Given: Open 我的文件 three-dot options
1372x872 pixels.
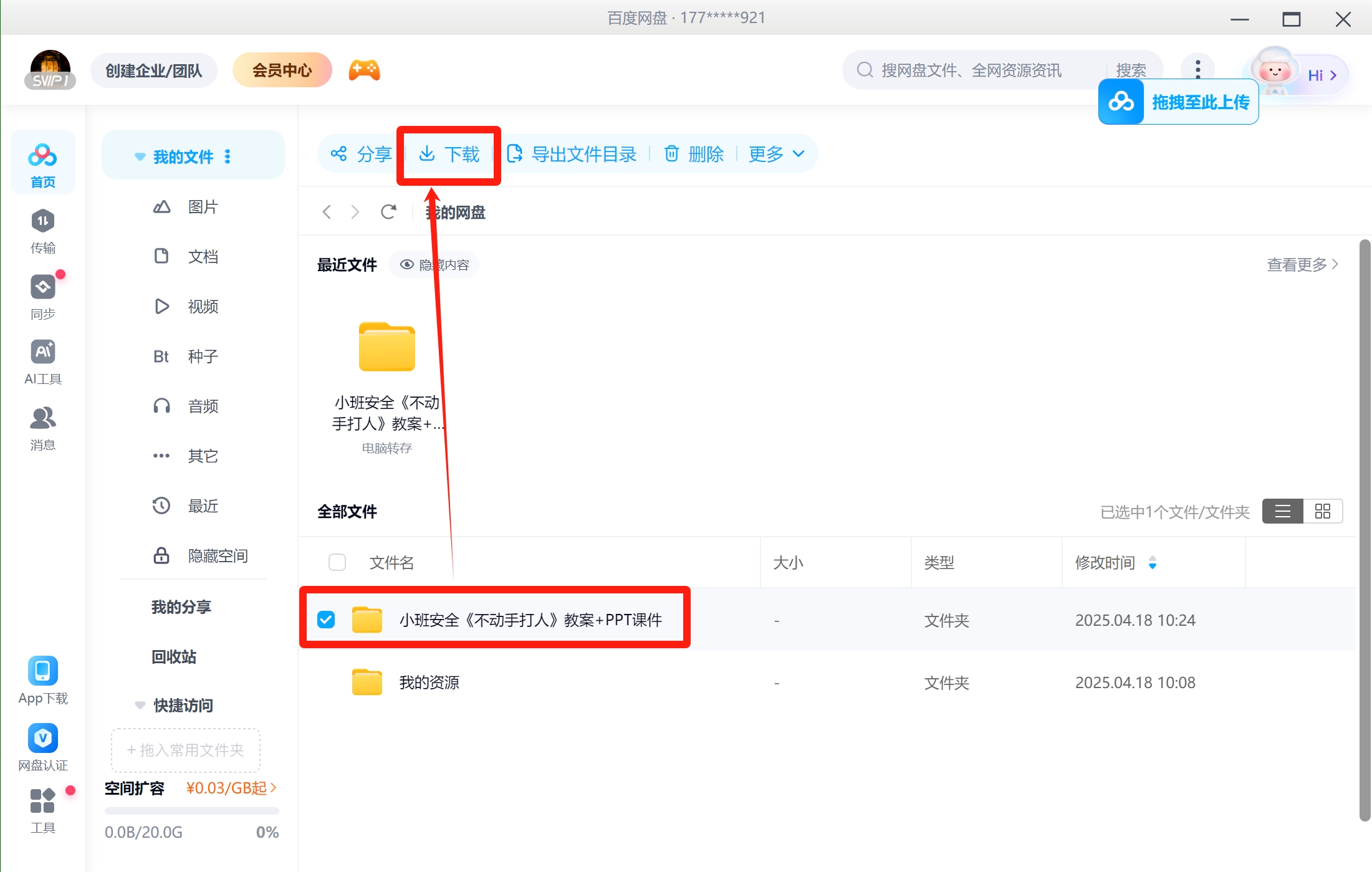Looking at the screenshot, I should [228, 156].
